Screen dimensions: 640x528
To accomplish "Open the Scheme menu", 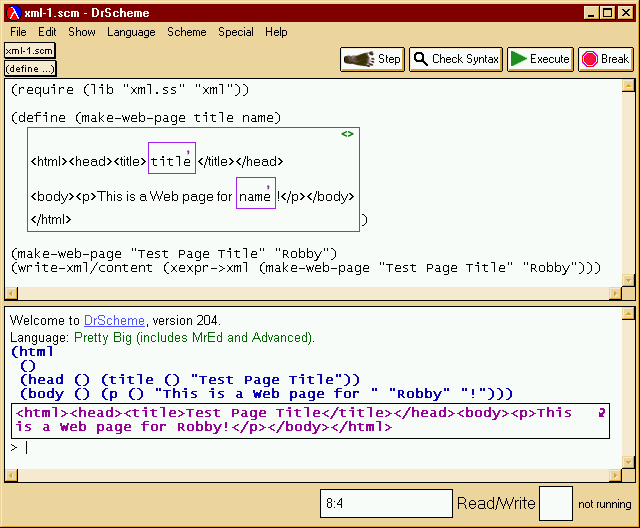I will click(x=187, y=32).
